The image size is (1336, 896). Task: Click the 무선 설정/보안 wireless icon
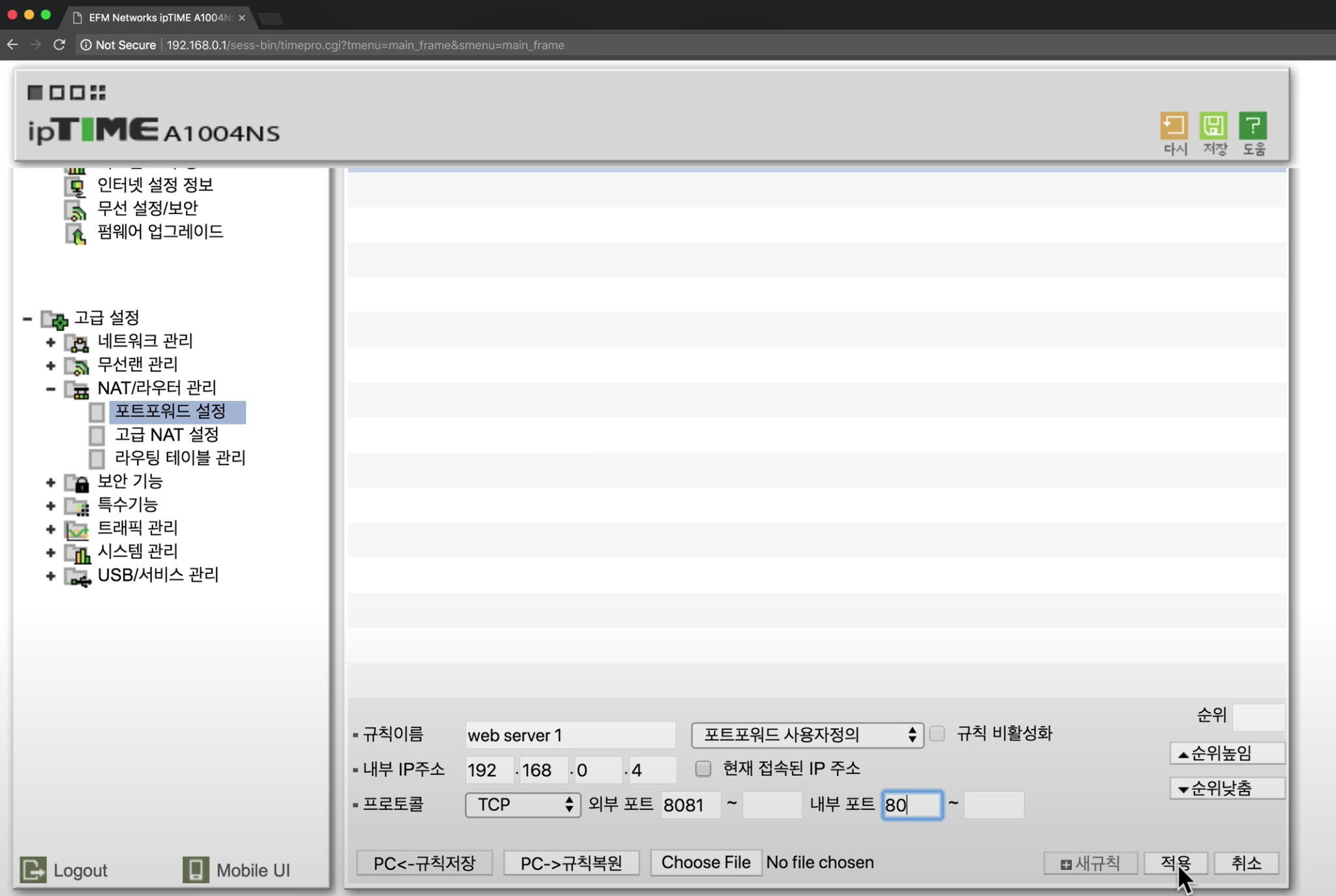(76, 209)
